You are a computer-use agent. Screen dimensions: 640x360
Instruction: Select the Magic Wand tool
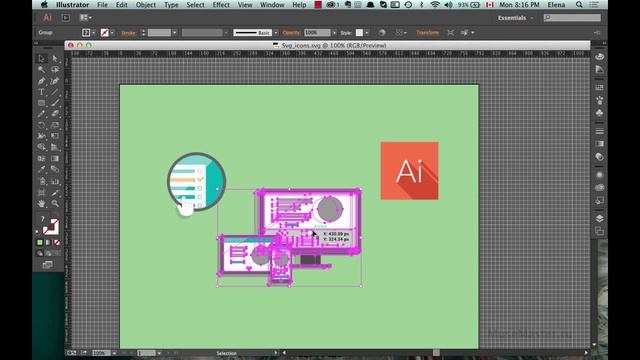click(x=42, y=70)
